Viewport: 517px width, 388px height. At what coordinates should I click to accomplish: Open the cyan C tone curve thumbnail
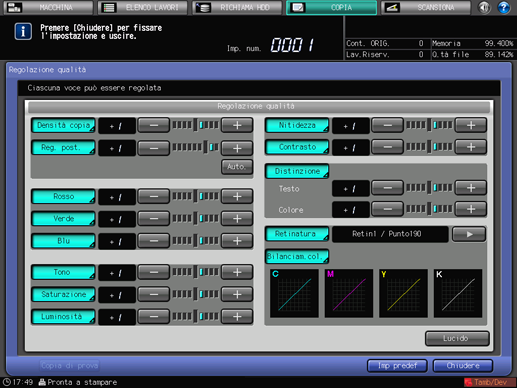coord(294,293)
